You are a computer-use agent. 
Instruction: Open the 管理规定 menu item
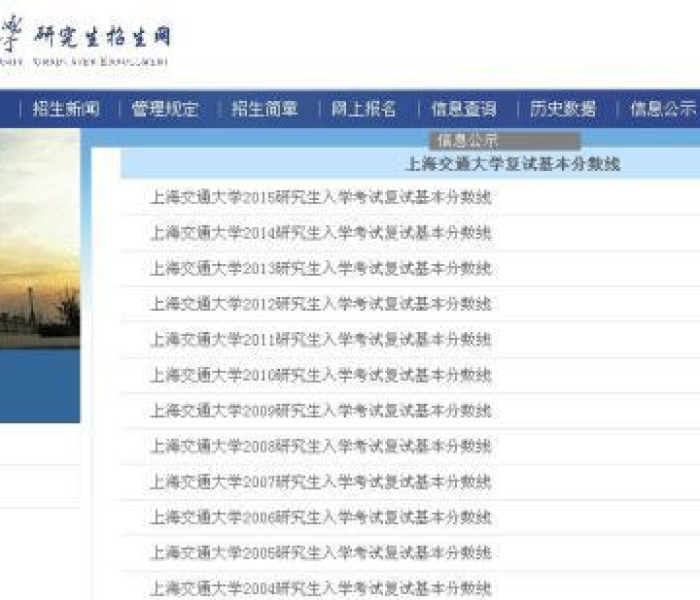click(x=165, y=109)
